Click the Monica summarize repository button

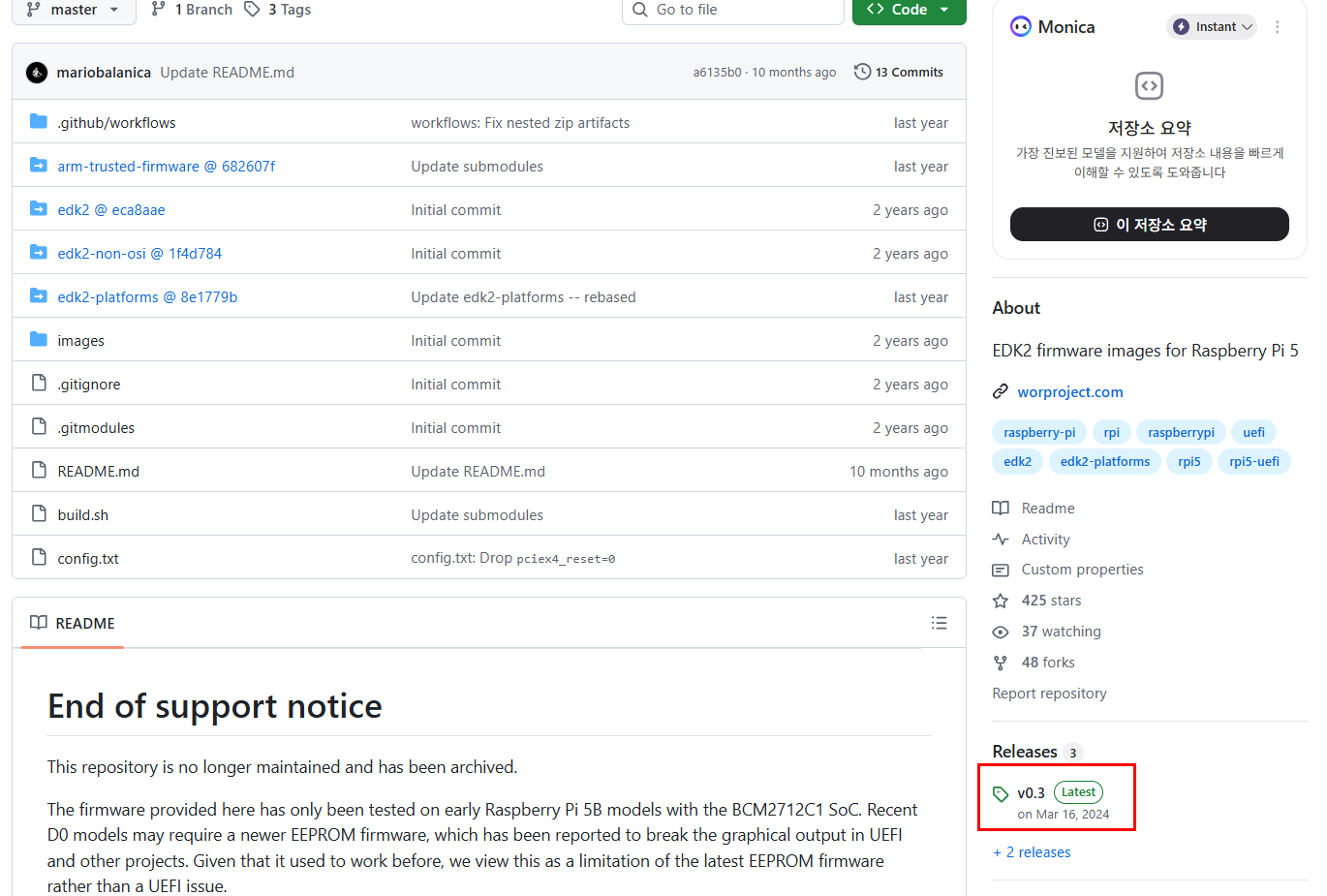tap(1150, 225)
